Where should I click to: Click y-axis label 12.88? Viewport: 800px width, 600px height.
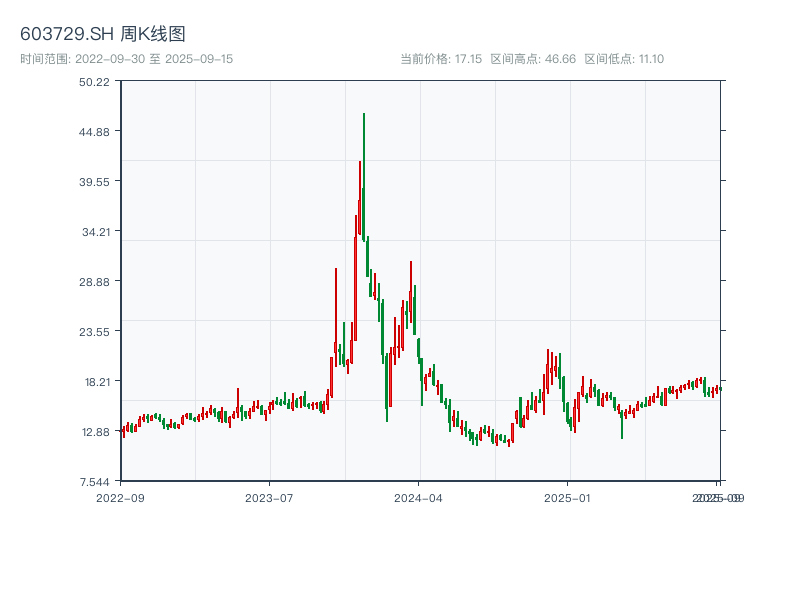(x=96, y=432)
